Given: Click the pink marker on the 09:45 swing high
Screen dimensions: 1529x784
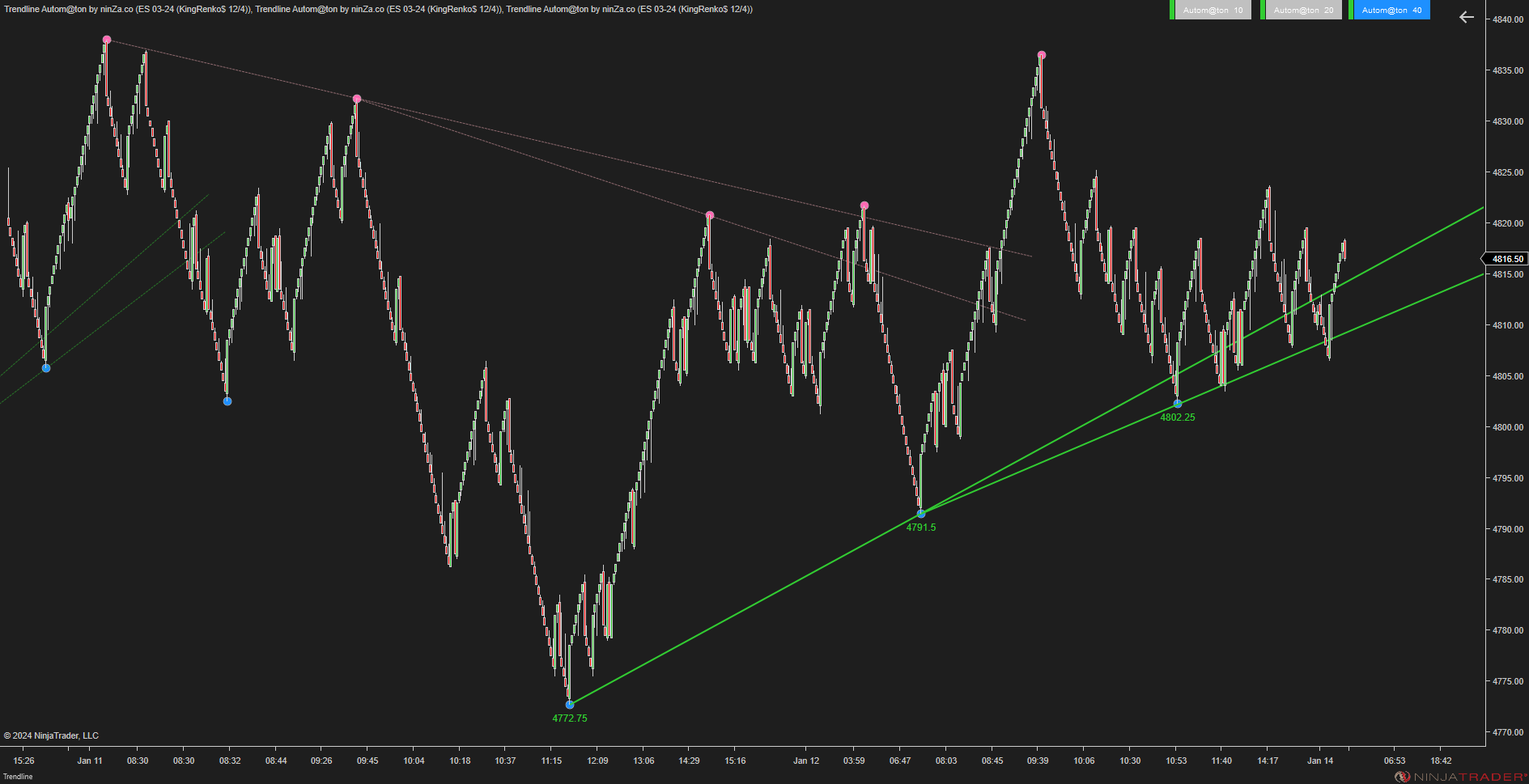Looking at the screenshot, I should (356, 98).
